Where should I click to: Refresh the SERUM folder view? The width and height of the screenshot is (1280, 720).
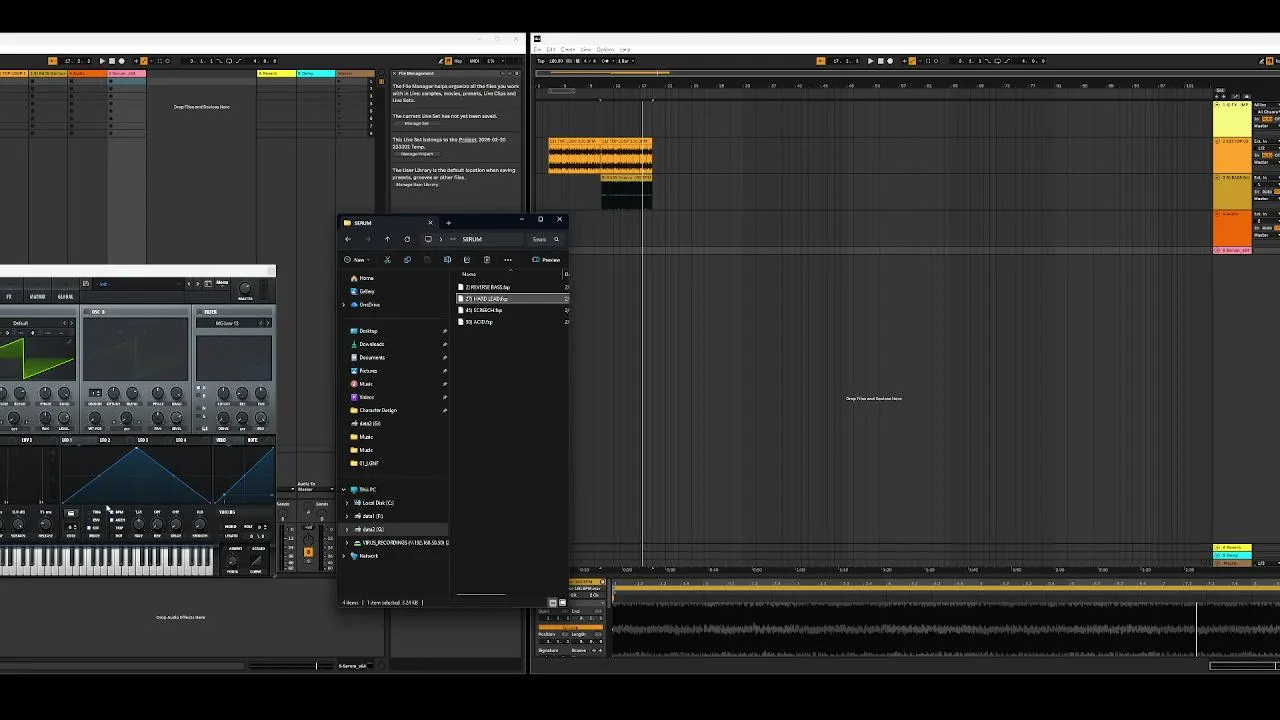(407, 239)
